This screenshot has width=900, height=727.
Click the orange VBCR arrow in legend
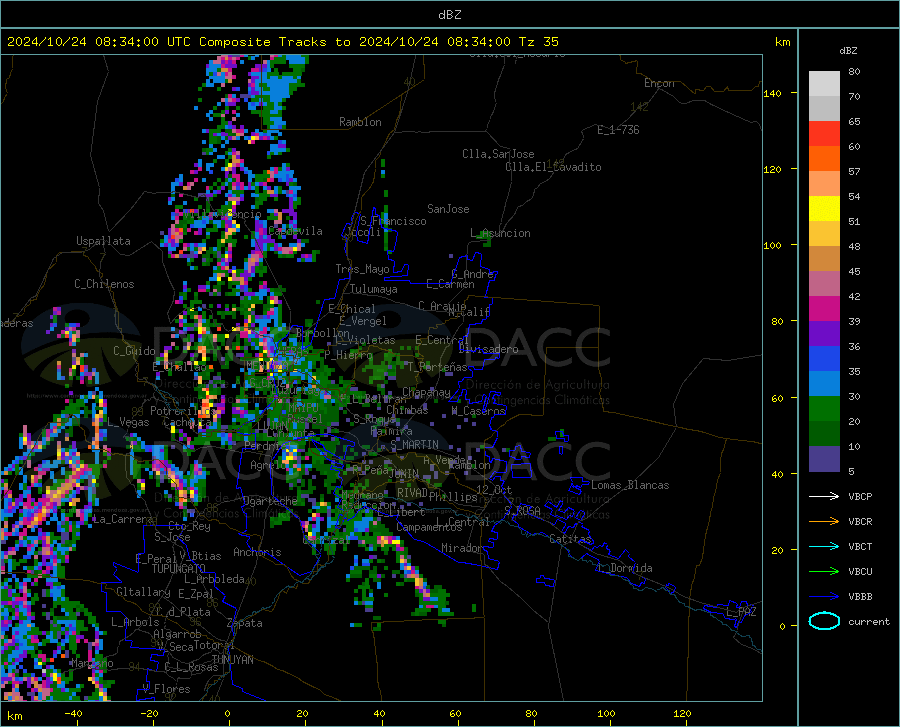coord(824,522)
